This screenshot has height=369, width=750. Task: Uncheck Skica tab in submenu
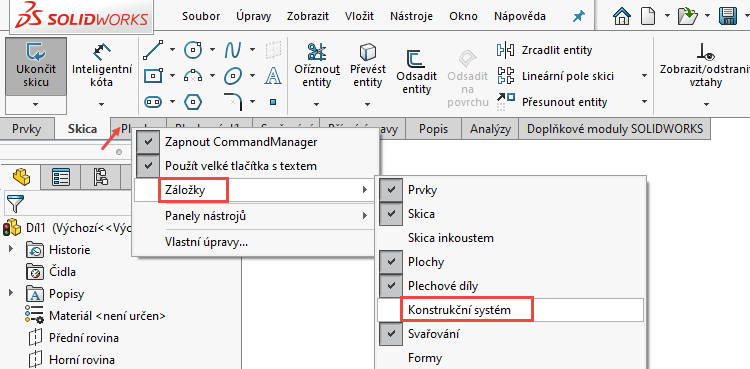click(x=511, y=213)
